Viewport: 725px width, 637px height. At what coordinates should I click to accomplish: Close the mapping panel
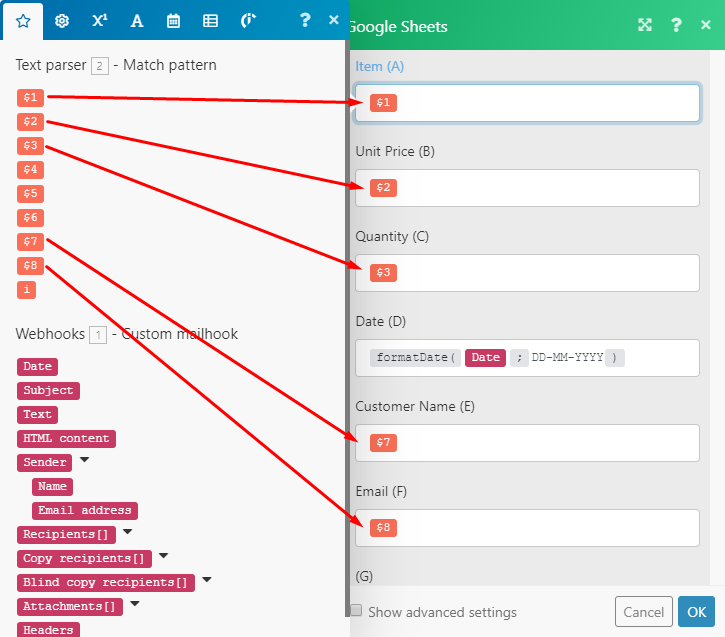(334, 20)
